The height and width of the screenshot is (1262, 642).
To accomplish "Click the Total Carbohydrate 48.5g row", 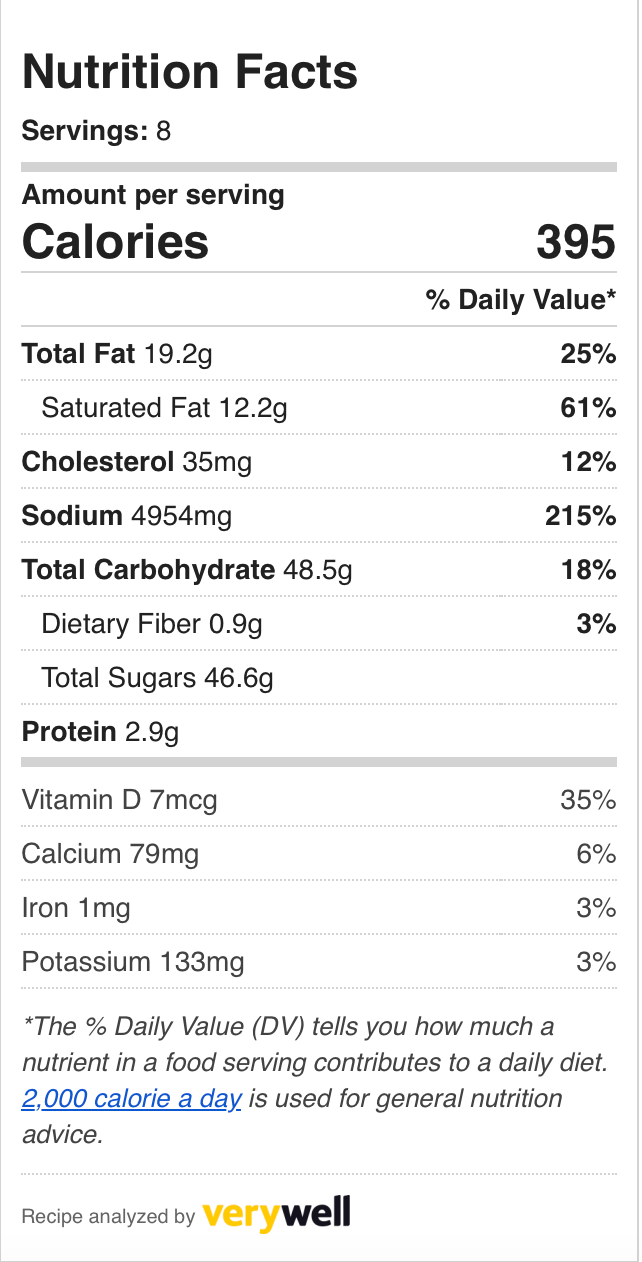I will pos(319,570).
